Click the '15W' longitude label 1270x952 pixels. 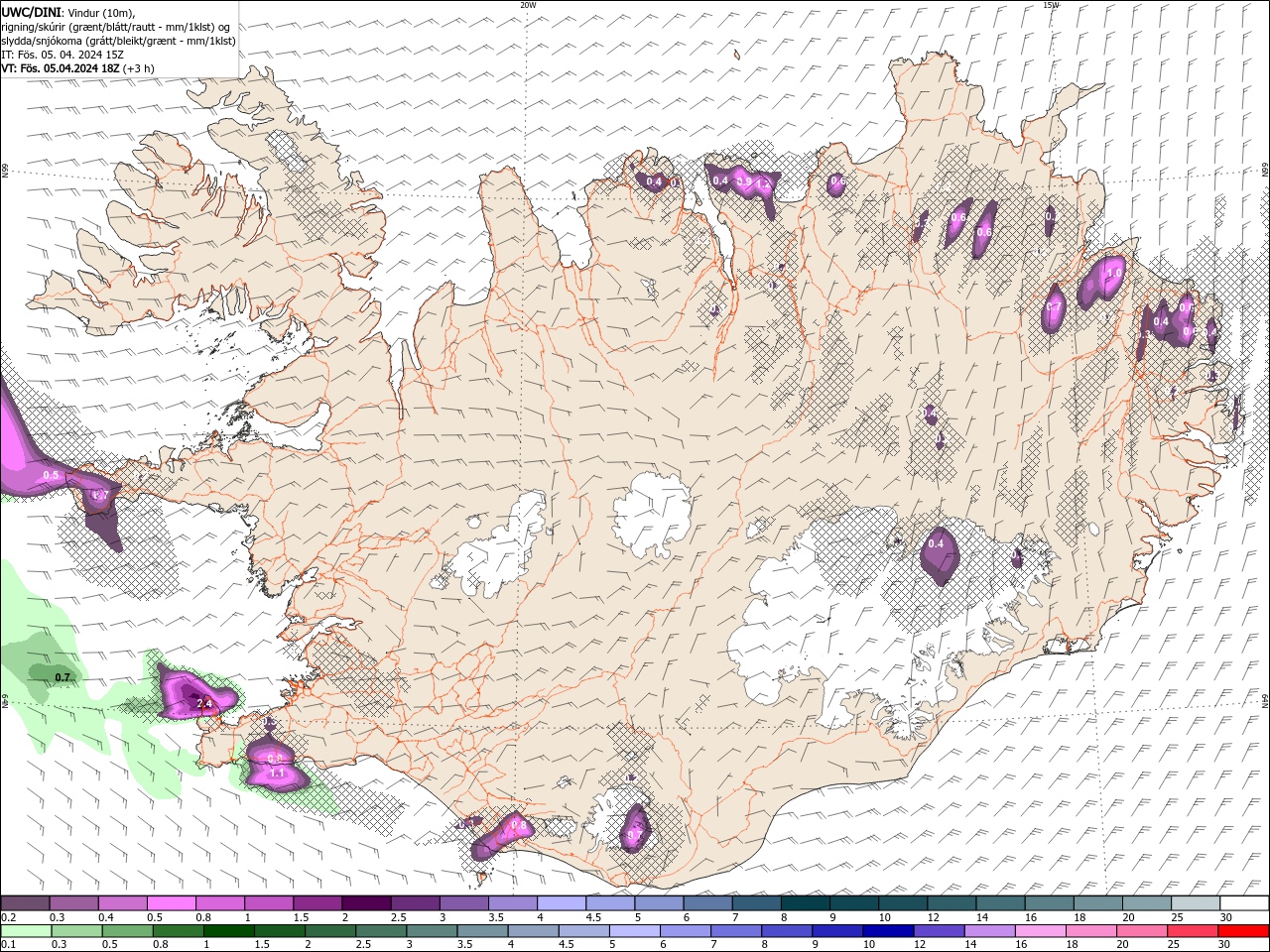[1051, 5]
